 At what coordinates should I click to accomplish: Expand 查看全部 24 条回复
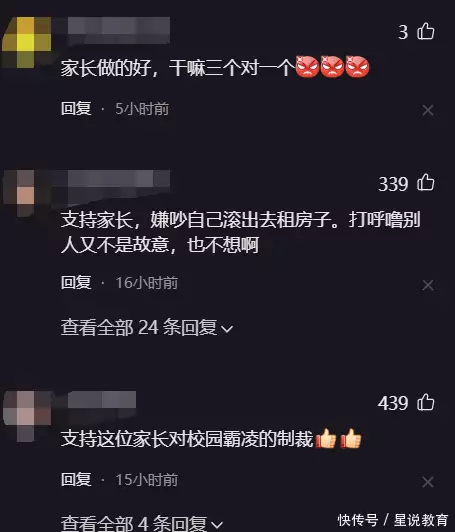147,327
